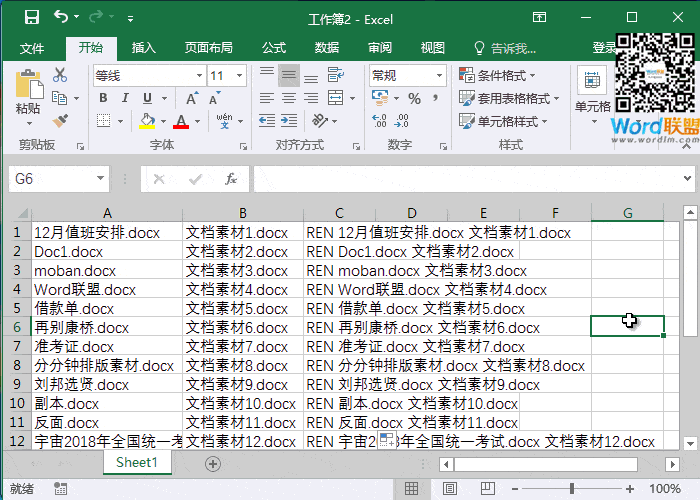
Task: Open the 单元格样式 dropdown
Action: [503, 121]
